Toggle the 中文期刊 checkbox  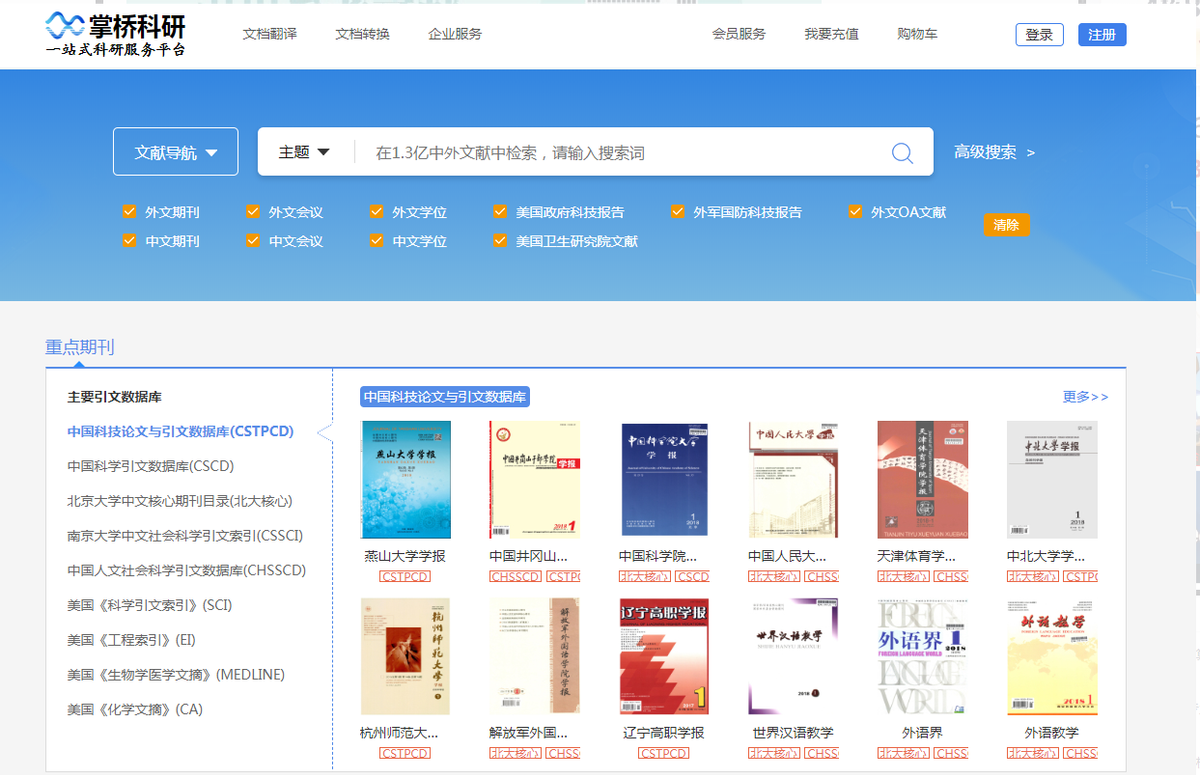tap(129, 241)
